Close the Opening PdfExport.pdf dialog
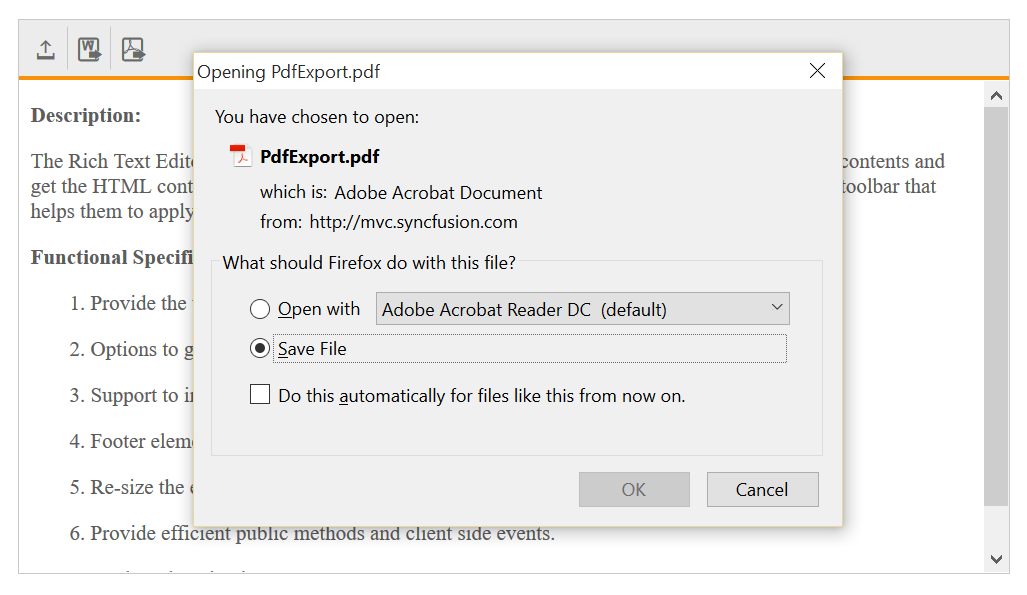This screenshot has height=595, width=1027. (817, 71)
